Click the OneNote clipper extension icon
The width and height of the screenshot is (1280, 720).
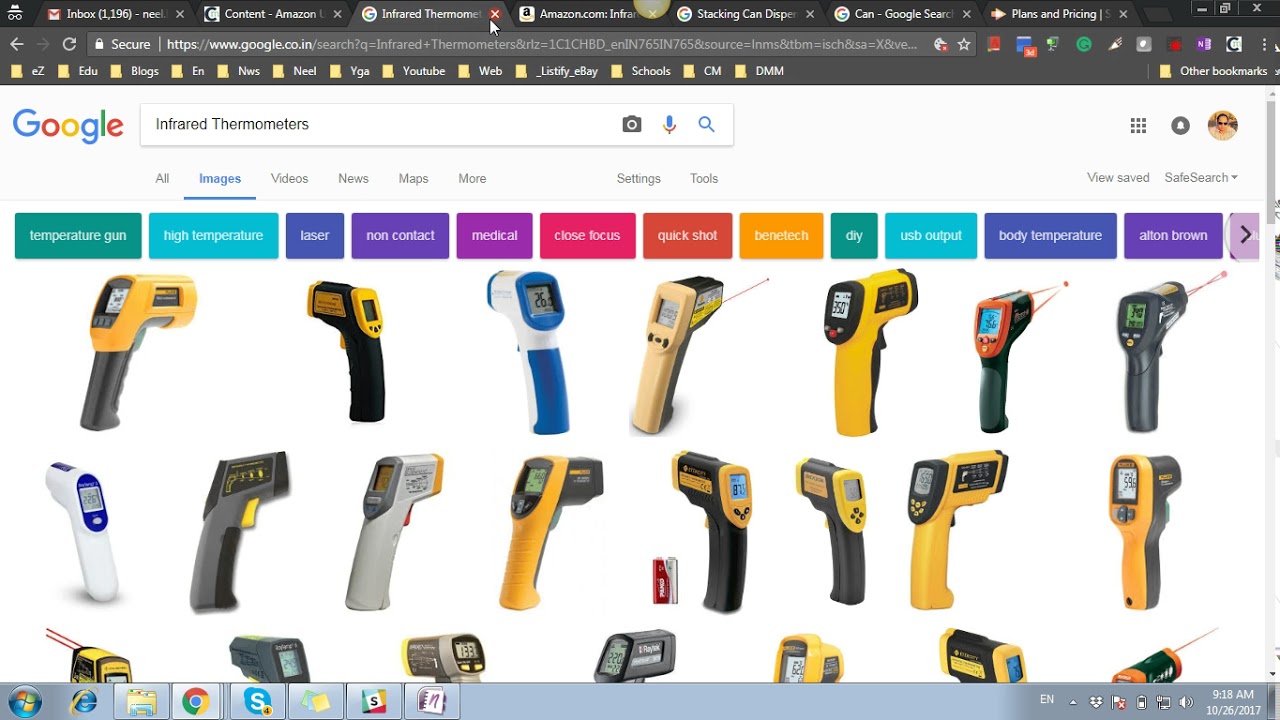tap(1204, 44)
